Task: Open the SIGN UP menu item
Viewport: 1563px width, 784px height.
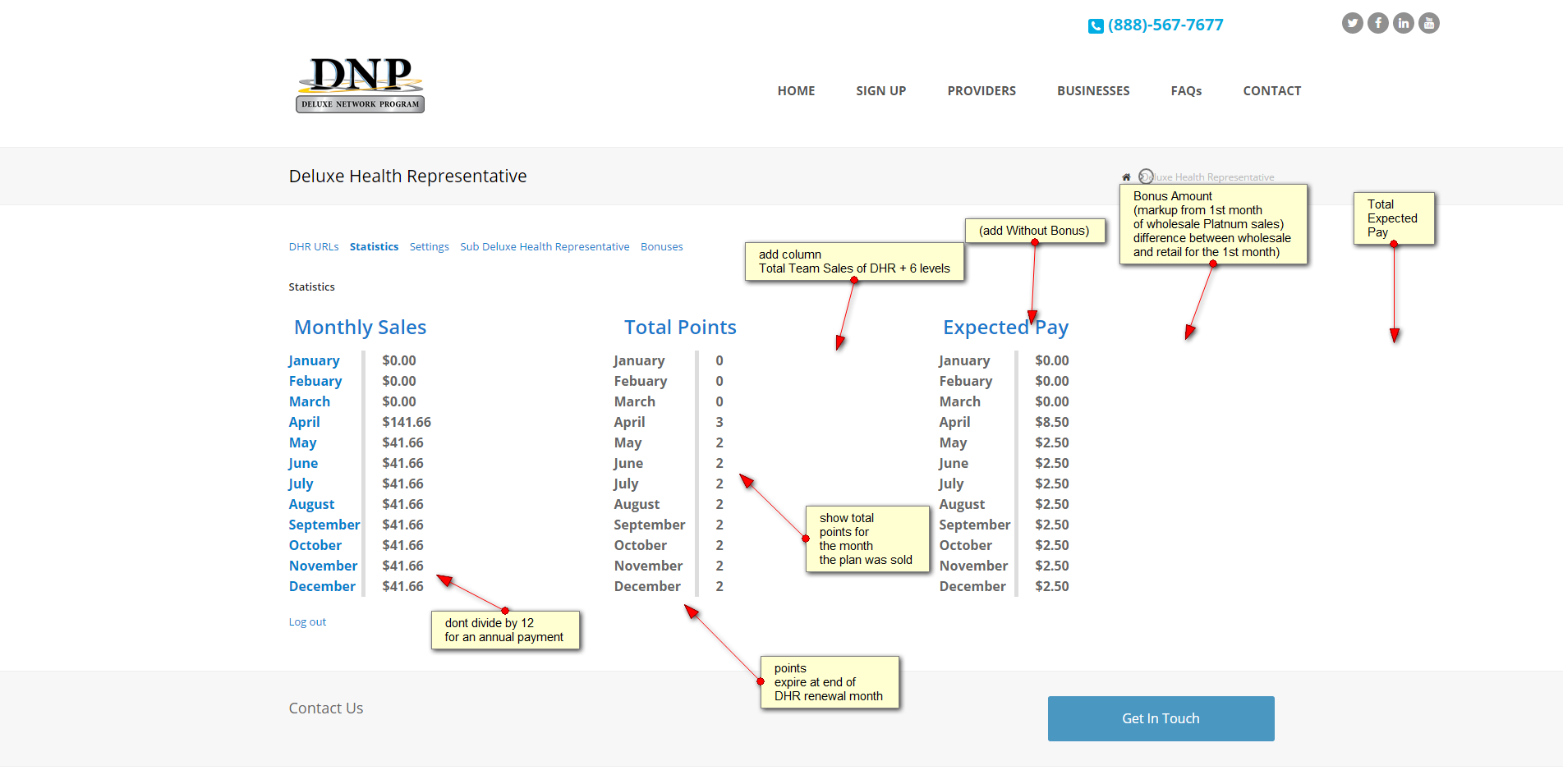Action: pos(881,91)
